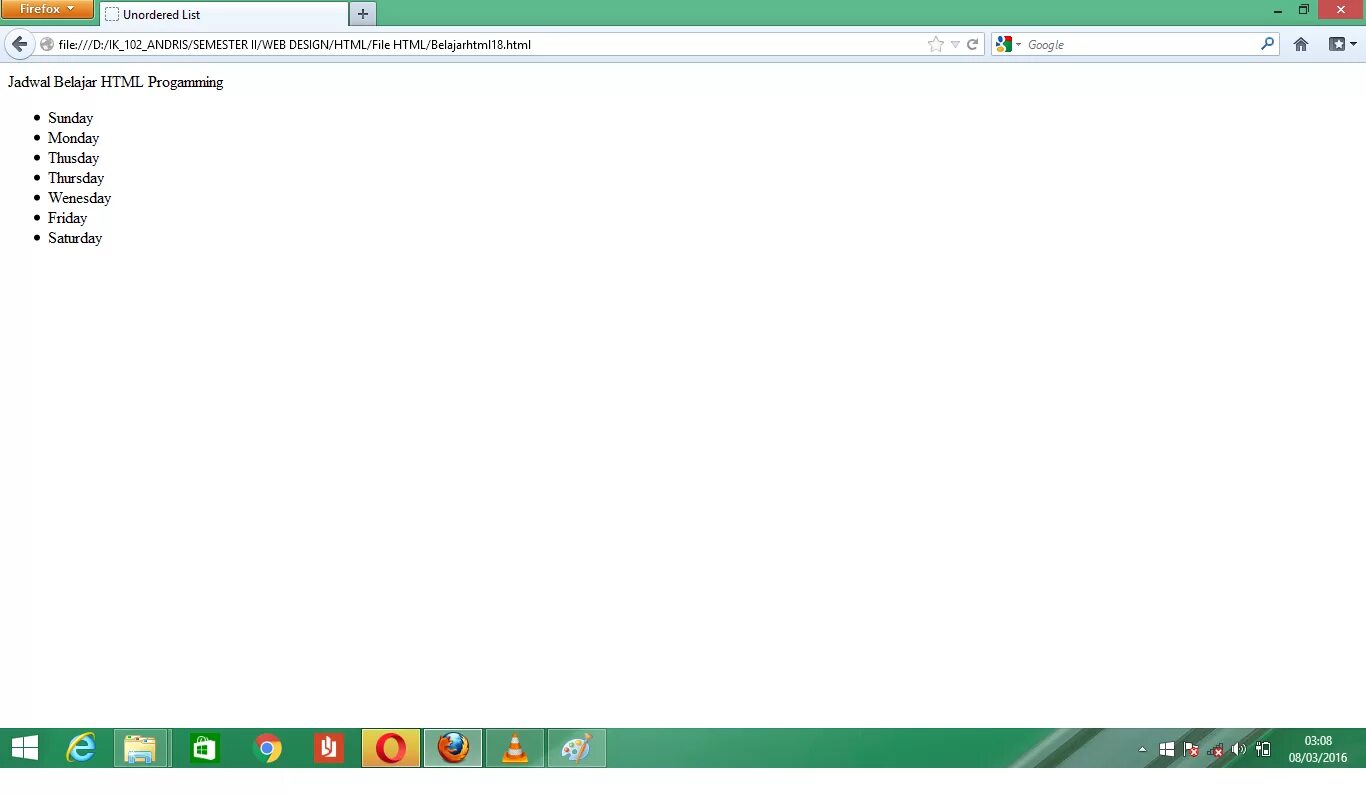Switch to Paint in the taskbar
Image resolution: width=1366 pixels, height=794 pixels.
(x=577, y=748)
